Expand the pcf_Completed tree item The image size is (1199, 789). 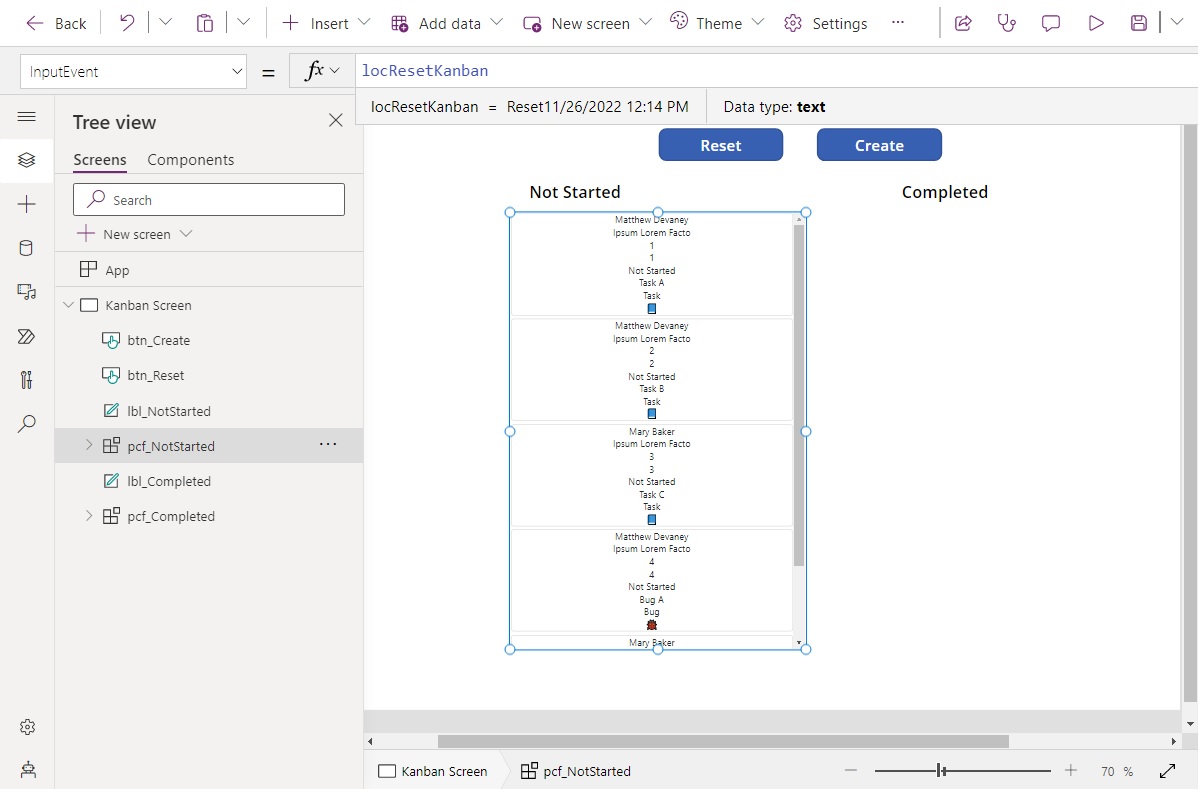(88, 516)
